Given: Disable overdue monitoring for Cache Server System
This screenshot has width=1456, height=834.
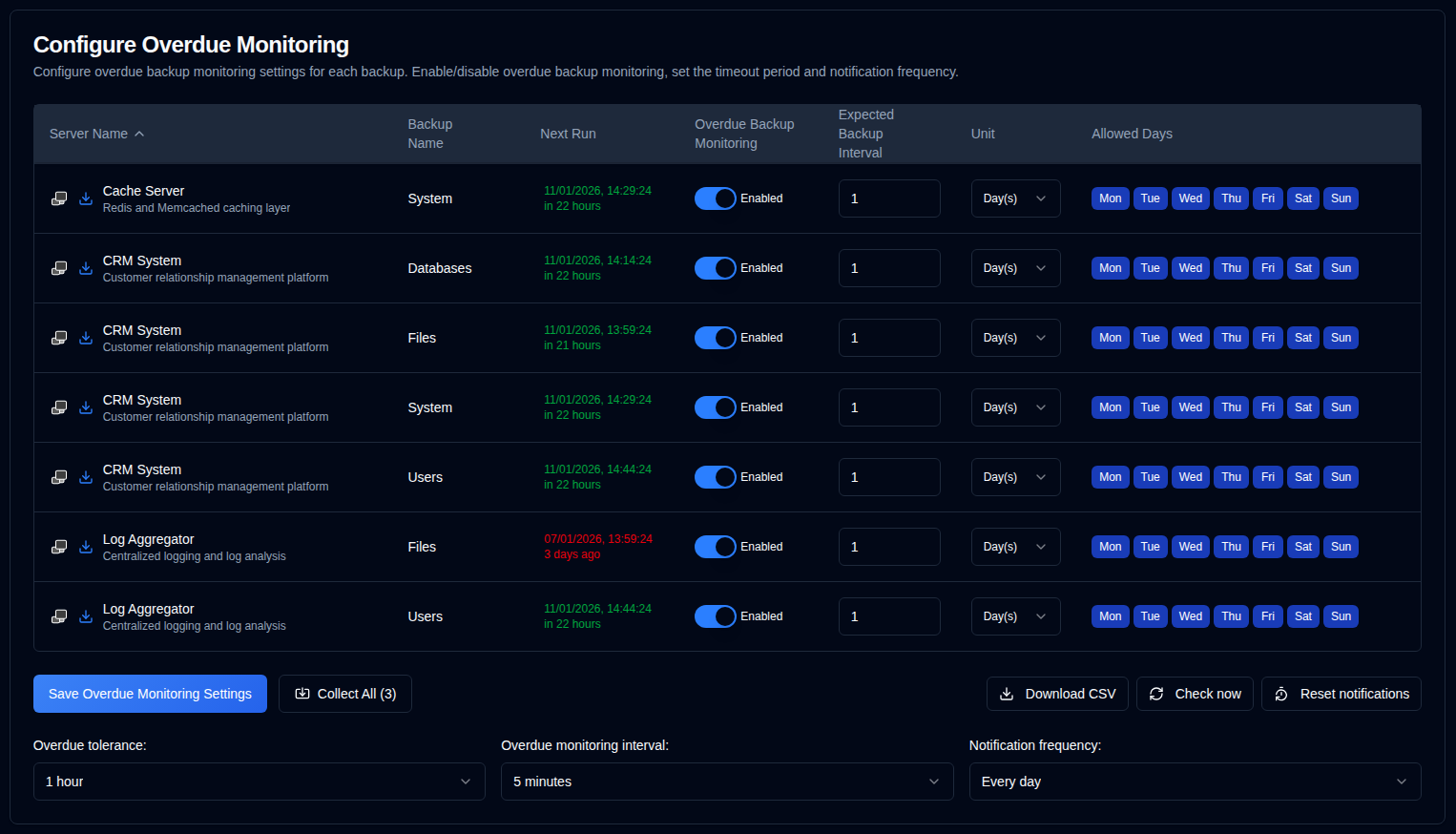Looking at the screenshot, I should click(715, 198).
